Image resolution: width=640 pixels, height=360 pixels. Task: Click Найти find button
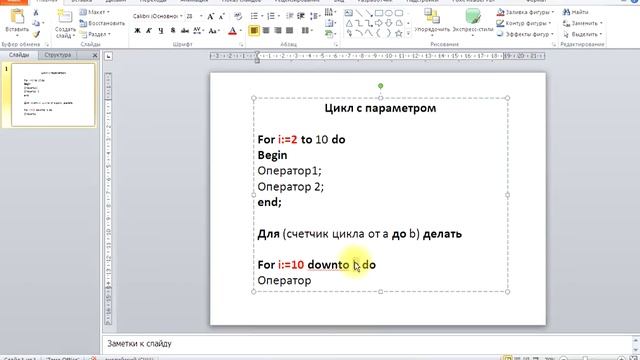[576, 12]
